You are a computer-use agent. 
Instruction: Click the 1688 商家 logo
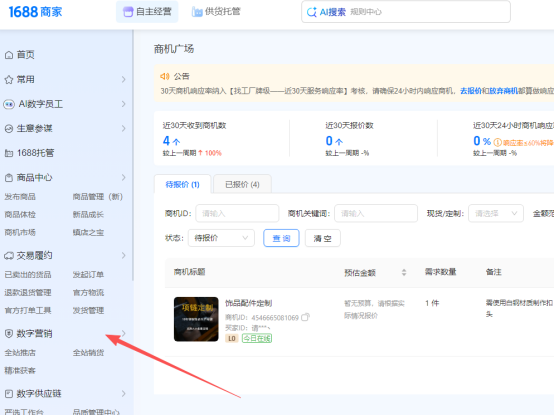(x=35, y=12)
